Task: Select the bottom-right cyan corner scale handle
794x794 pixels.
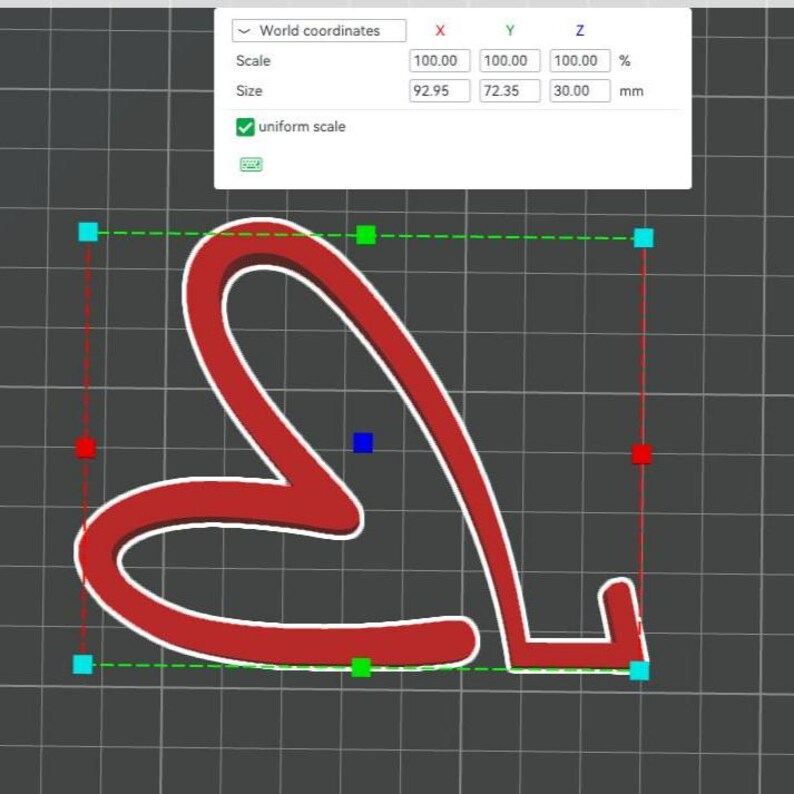Action: point(640,671)
